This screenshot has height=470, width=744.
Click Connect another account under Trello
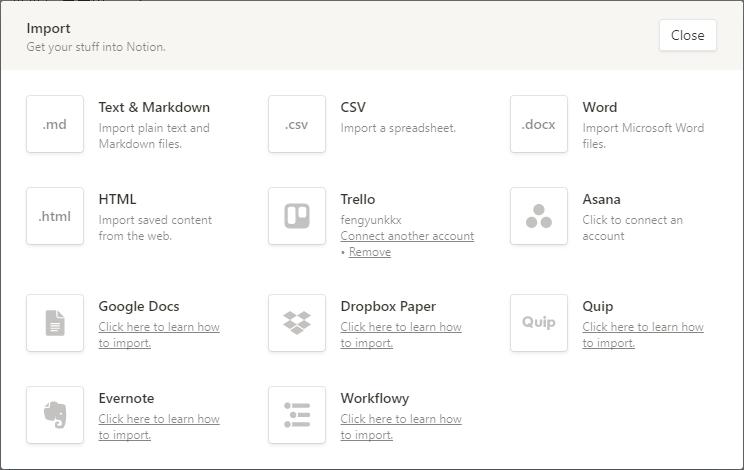coord(407,236)
